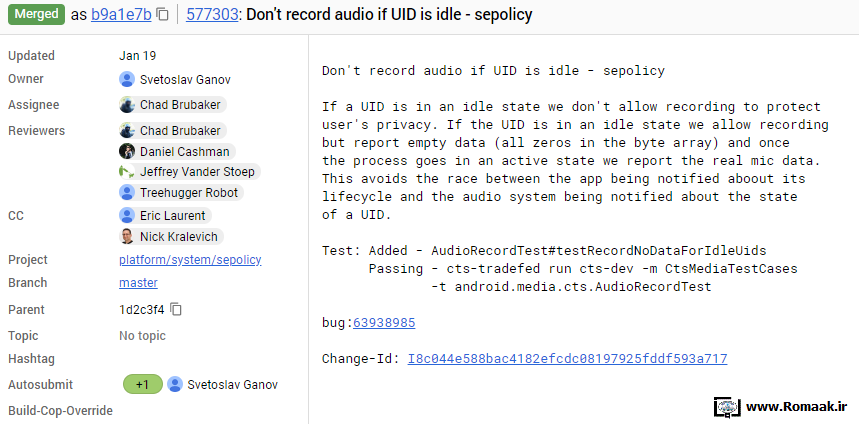
Task: Click Jeffrey Vander Stoep avatar icon
Action: click(127, 171)
